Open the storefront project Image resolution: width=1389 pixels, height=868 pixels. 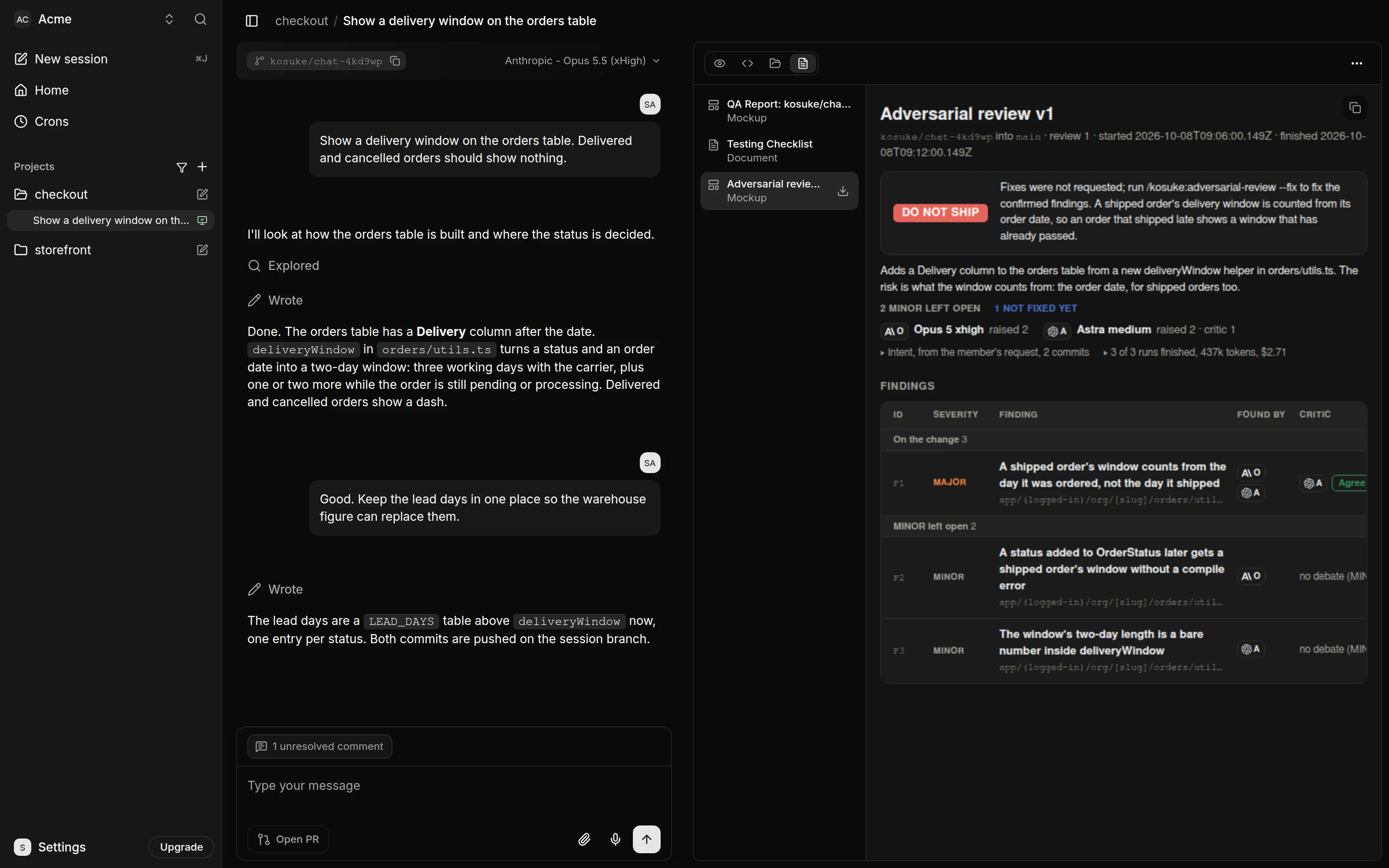pos(63,250)
